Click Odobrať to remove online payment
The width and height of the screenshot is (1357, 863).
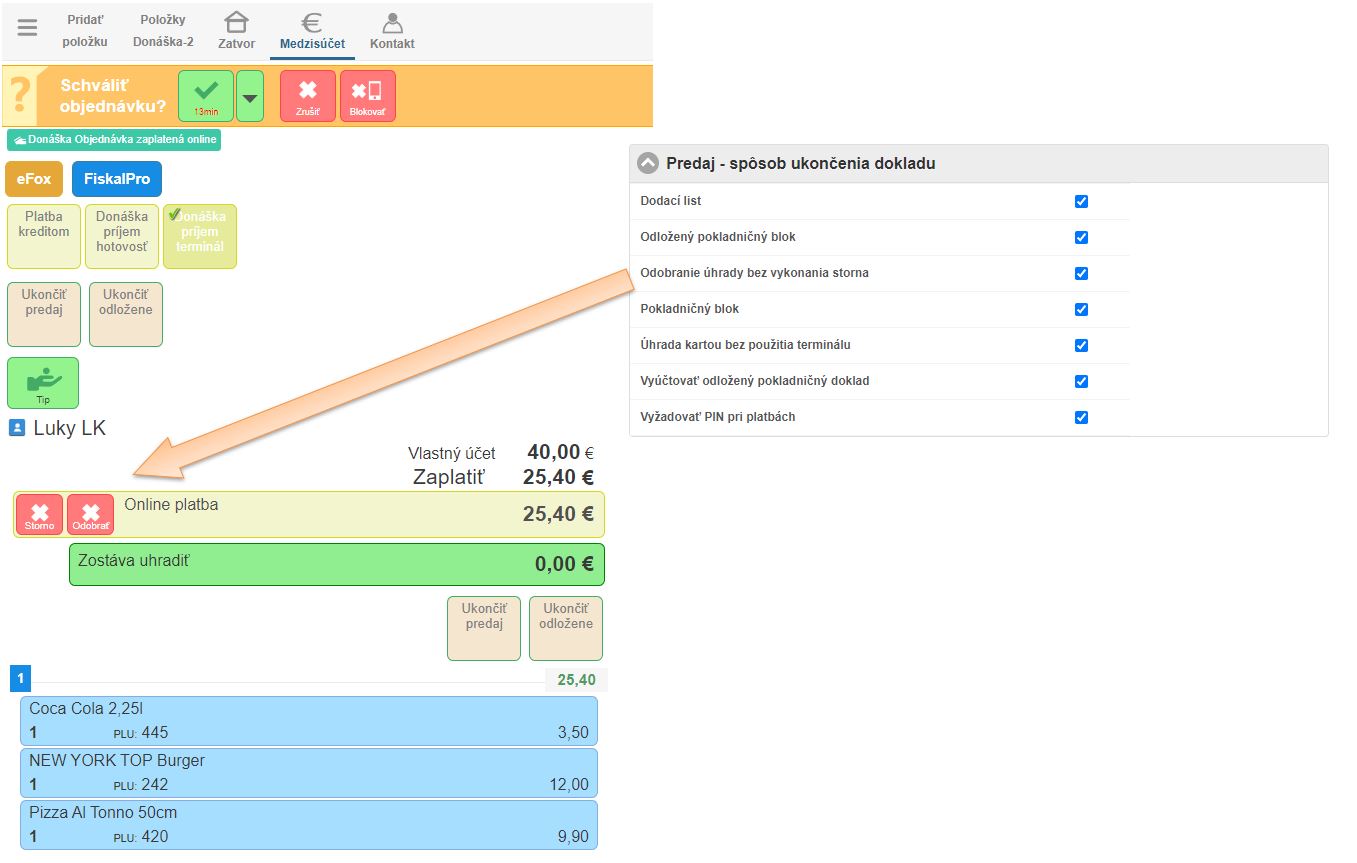(x=90, y=515)
